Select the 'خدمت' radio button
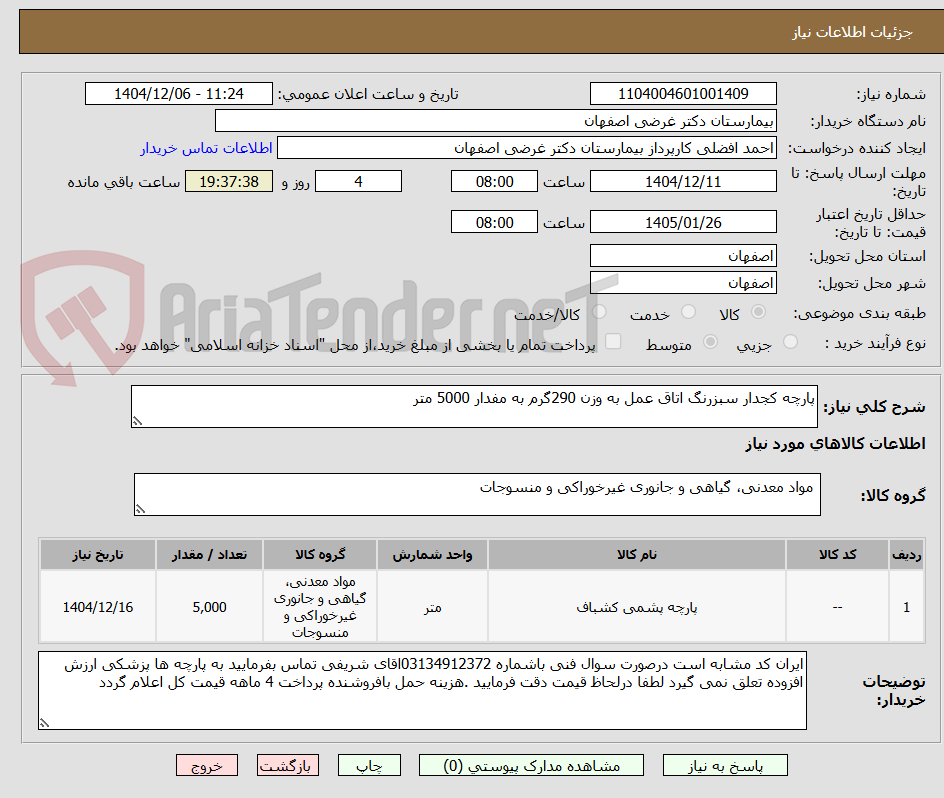This screenshot has width=944, height=798. coord(688,311)
